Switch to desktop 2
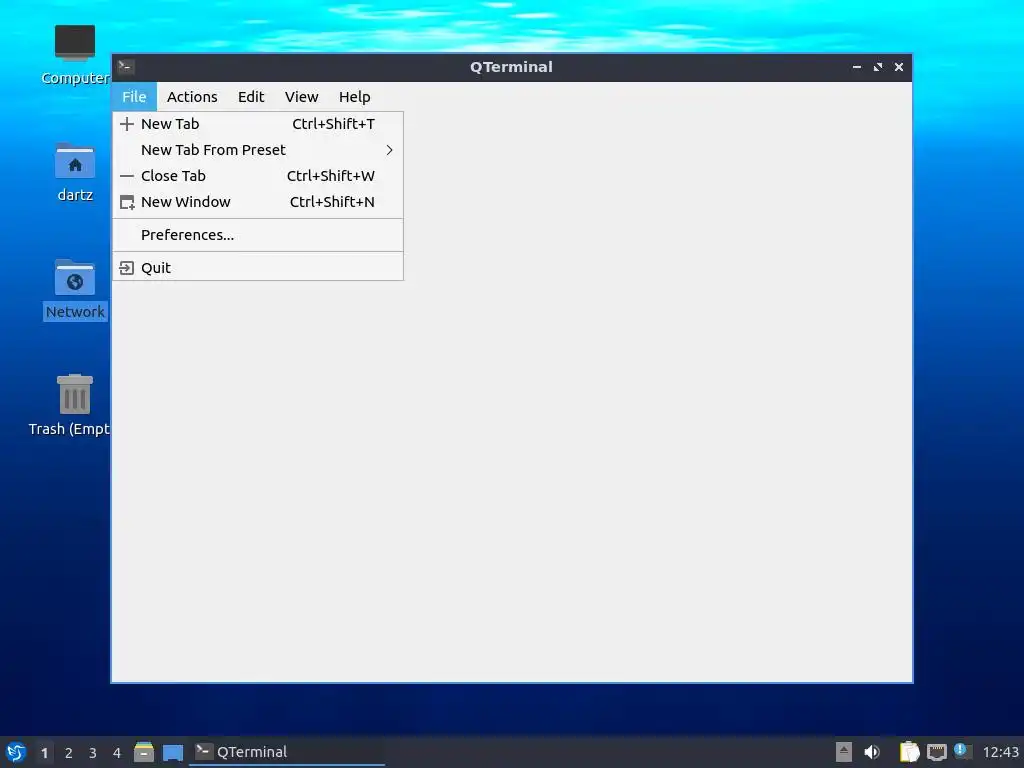This screenshot has width=1024, height=768. (x=69, y=753)
